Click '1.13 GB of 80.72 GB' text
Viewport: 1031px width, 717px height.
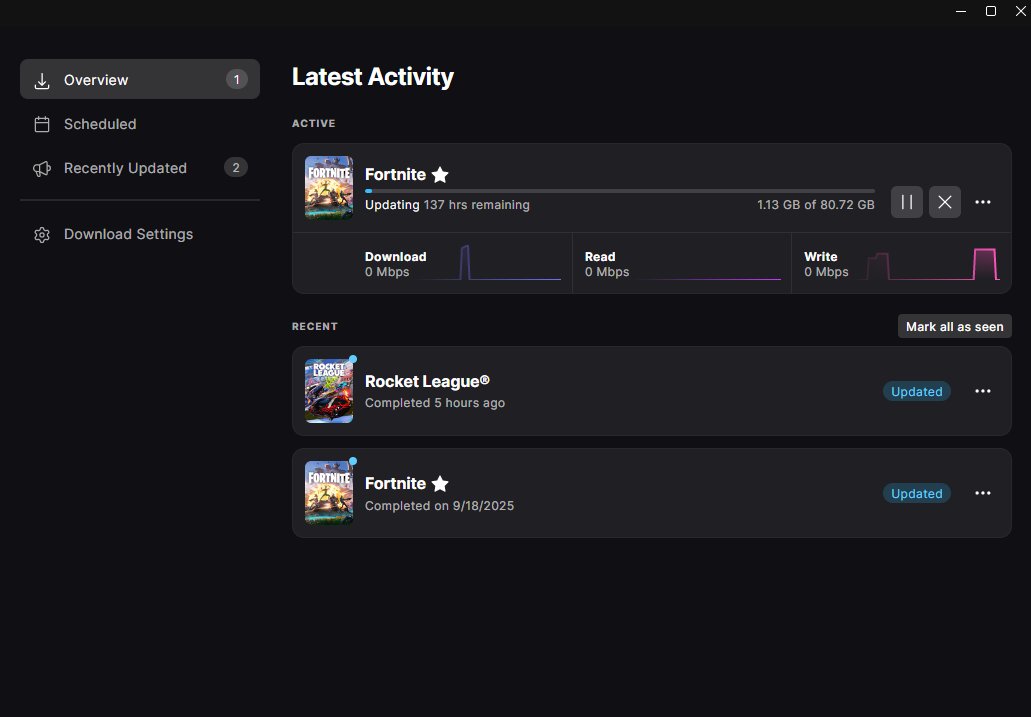coord(815,205)
